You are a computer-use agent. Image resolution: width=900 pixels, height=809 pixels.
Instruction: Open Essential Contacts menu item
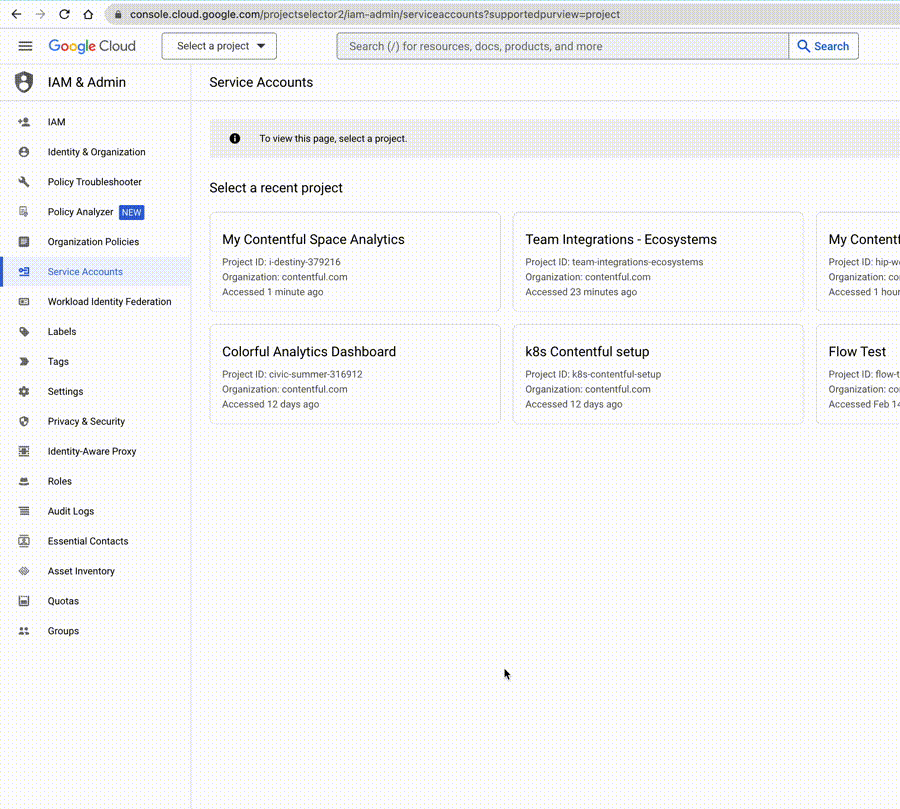[96, 541]
